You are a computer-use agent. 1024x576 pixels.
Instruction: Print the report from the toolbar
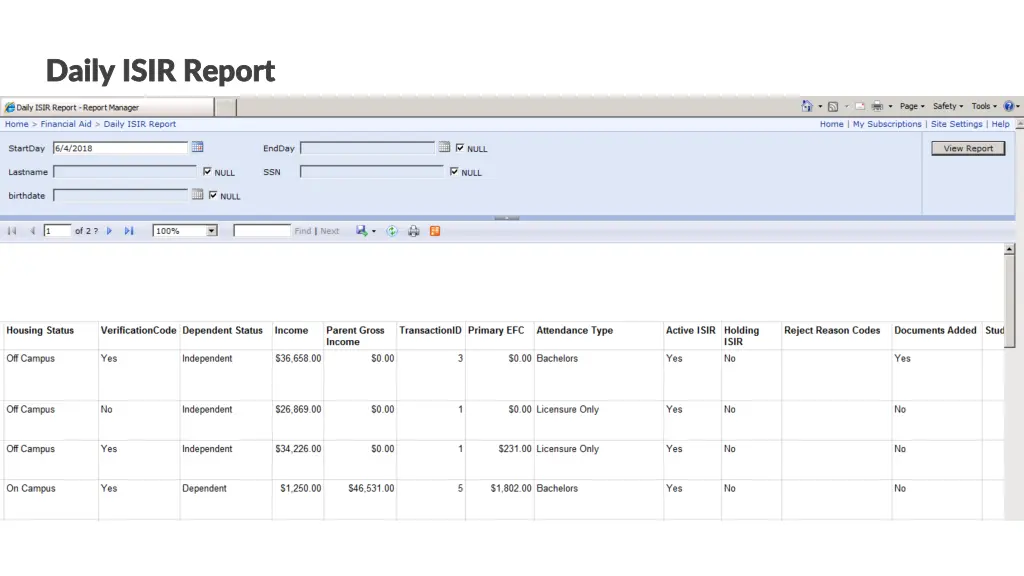[413, 231]
